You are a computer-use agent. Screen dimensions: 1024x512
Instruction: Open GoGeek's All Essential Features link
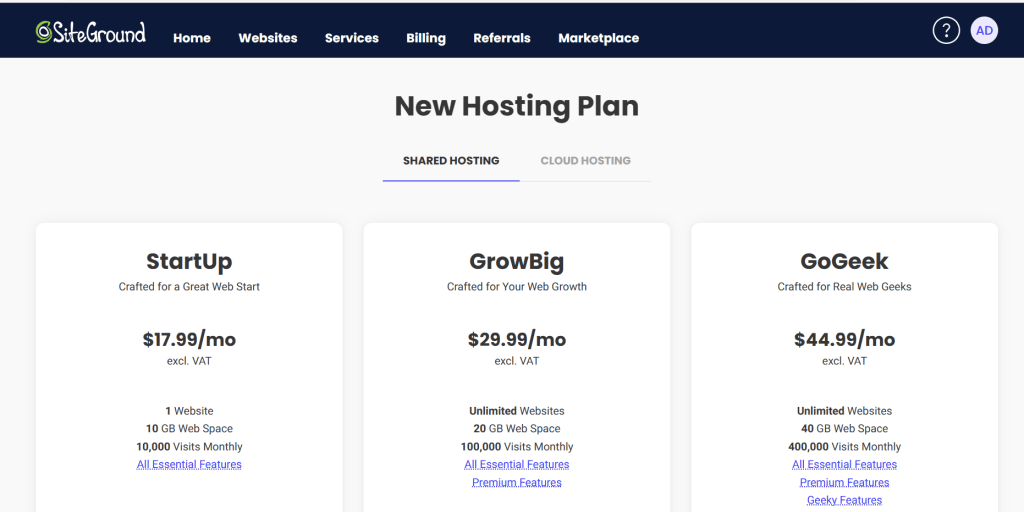point(844,464)
